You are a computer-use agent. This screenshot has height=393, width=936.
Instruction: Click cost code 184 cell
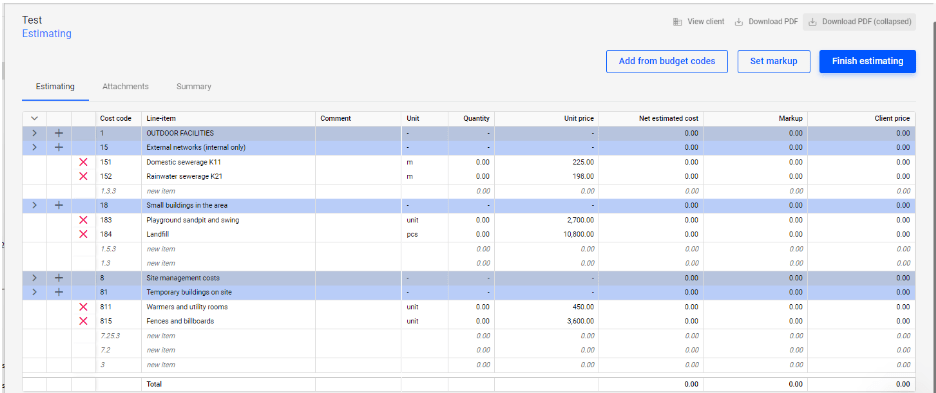[x=118, y=234]
